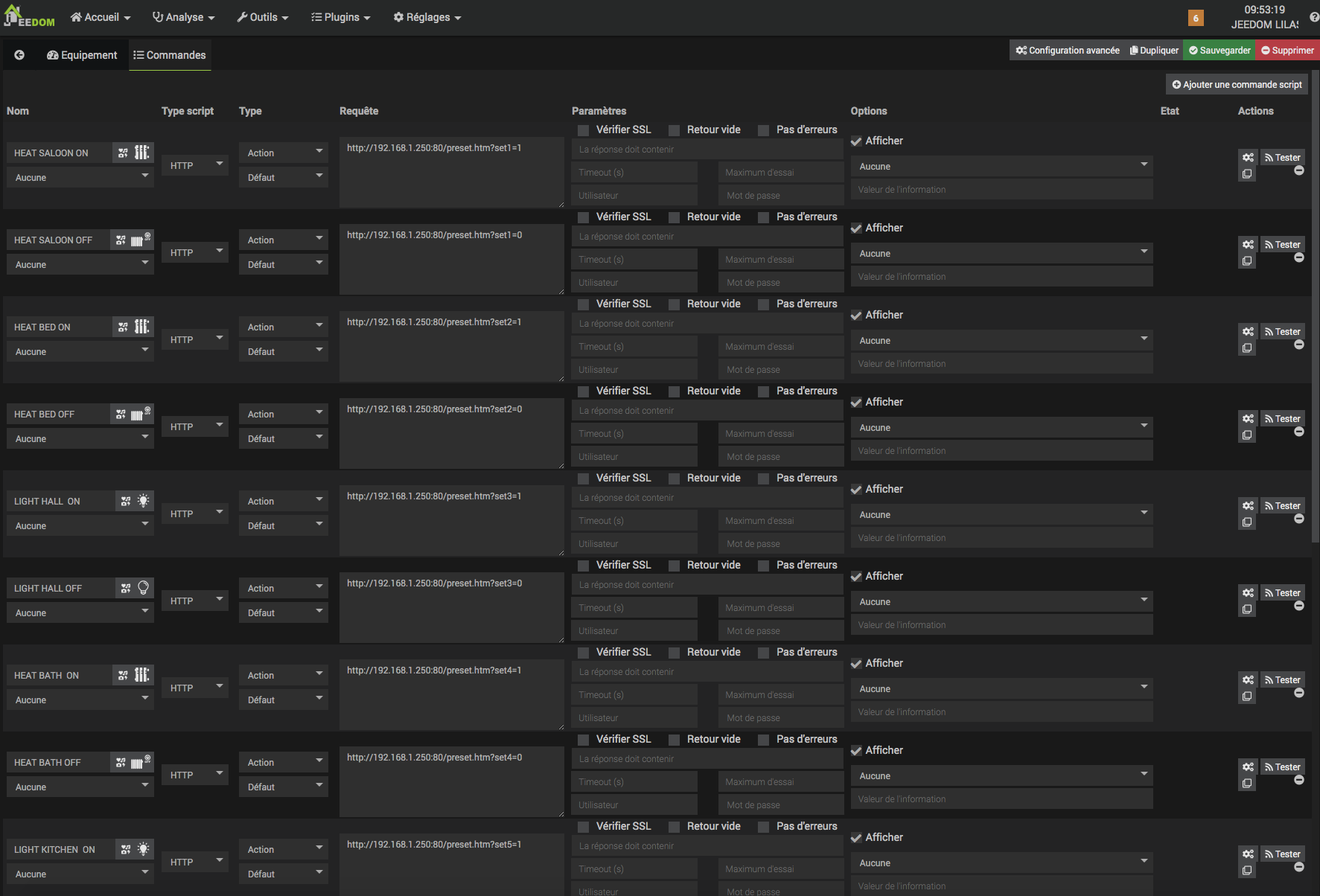
Task: Open HTTP script type dropdown for HEAT SALOON ON
Action: coord(195,165)
